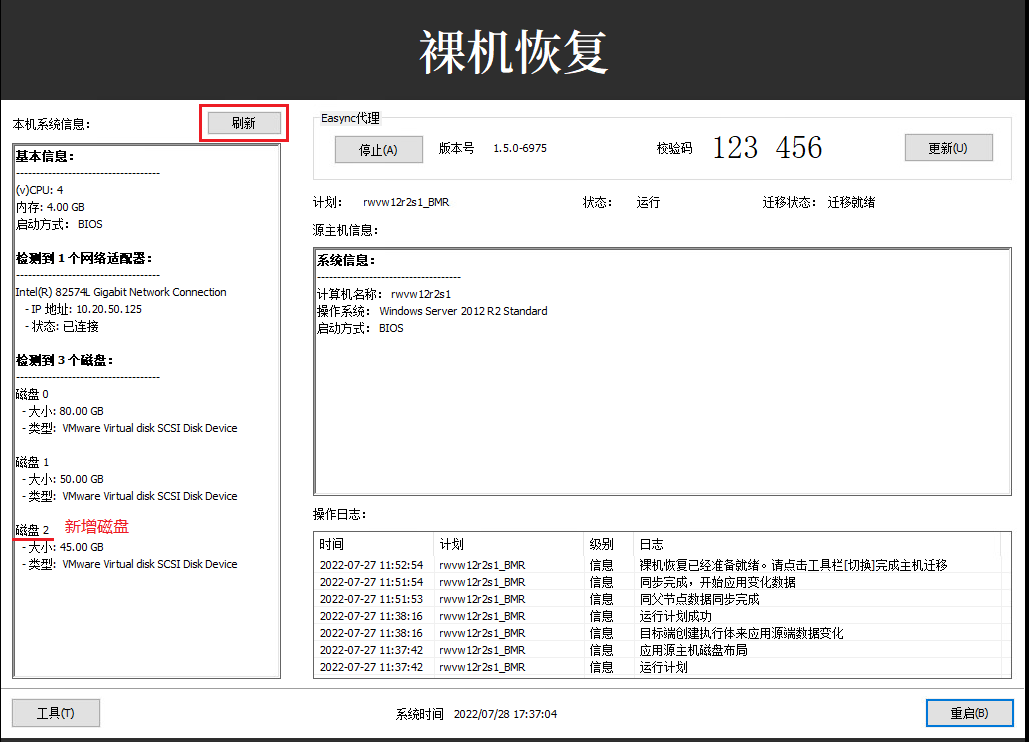The width and height of the screenshot is (1029, 742).
Task: Open the 工具(T) tools button
Action: tap(55, 713)
